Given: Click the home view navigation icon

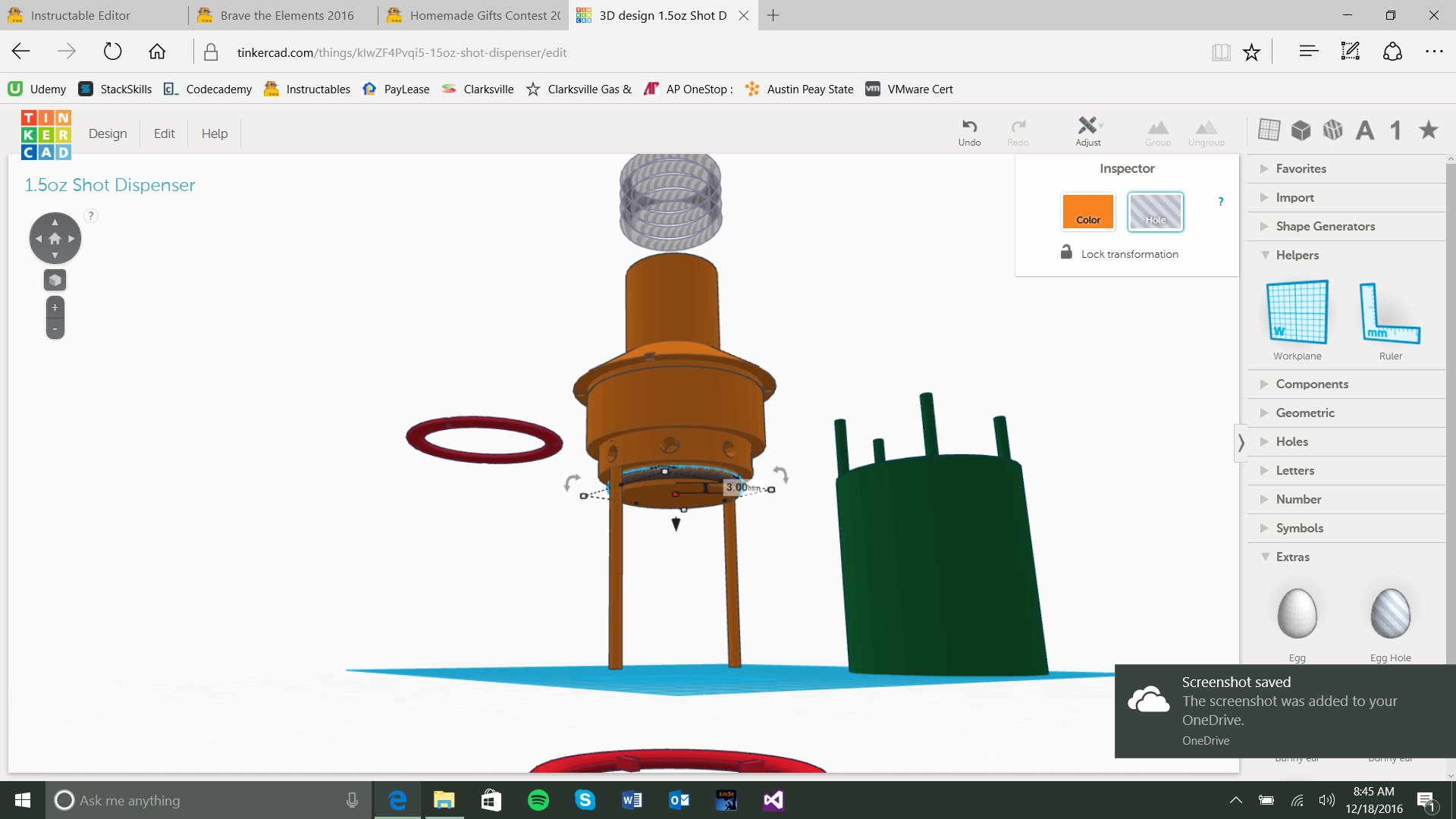Looking at the screenshot, I should pyautogui.click(x=55, y=238).
